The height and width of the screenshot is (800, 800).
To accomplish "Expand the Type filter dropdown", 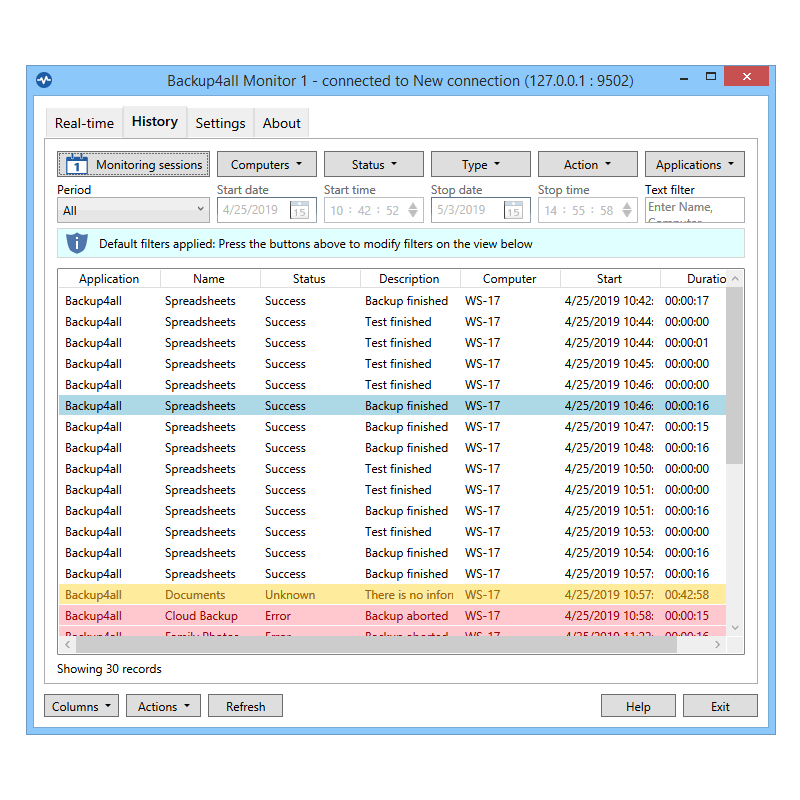I will (x=481, y=165).
